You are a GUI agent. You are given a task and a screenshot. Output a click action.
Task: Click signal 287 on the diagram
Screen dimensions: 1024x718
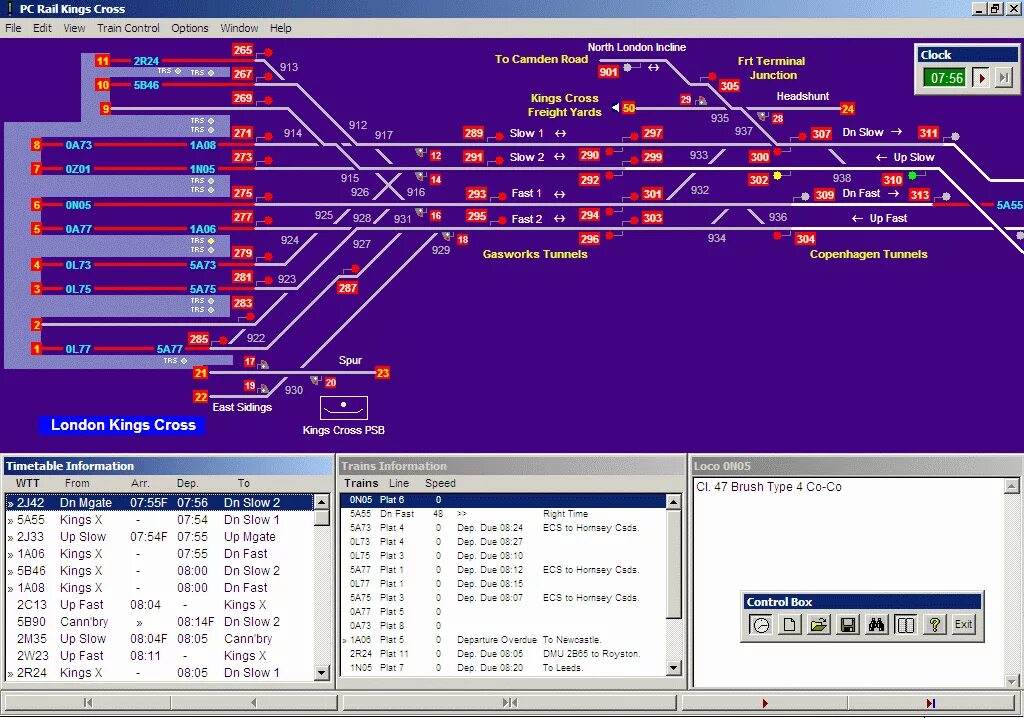click(347, 287)
